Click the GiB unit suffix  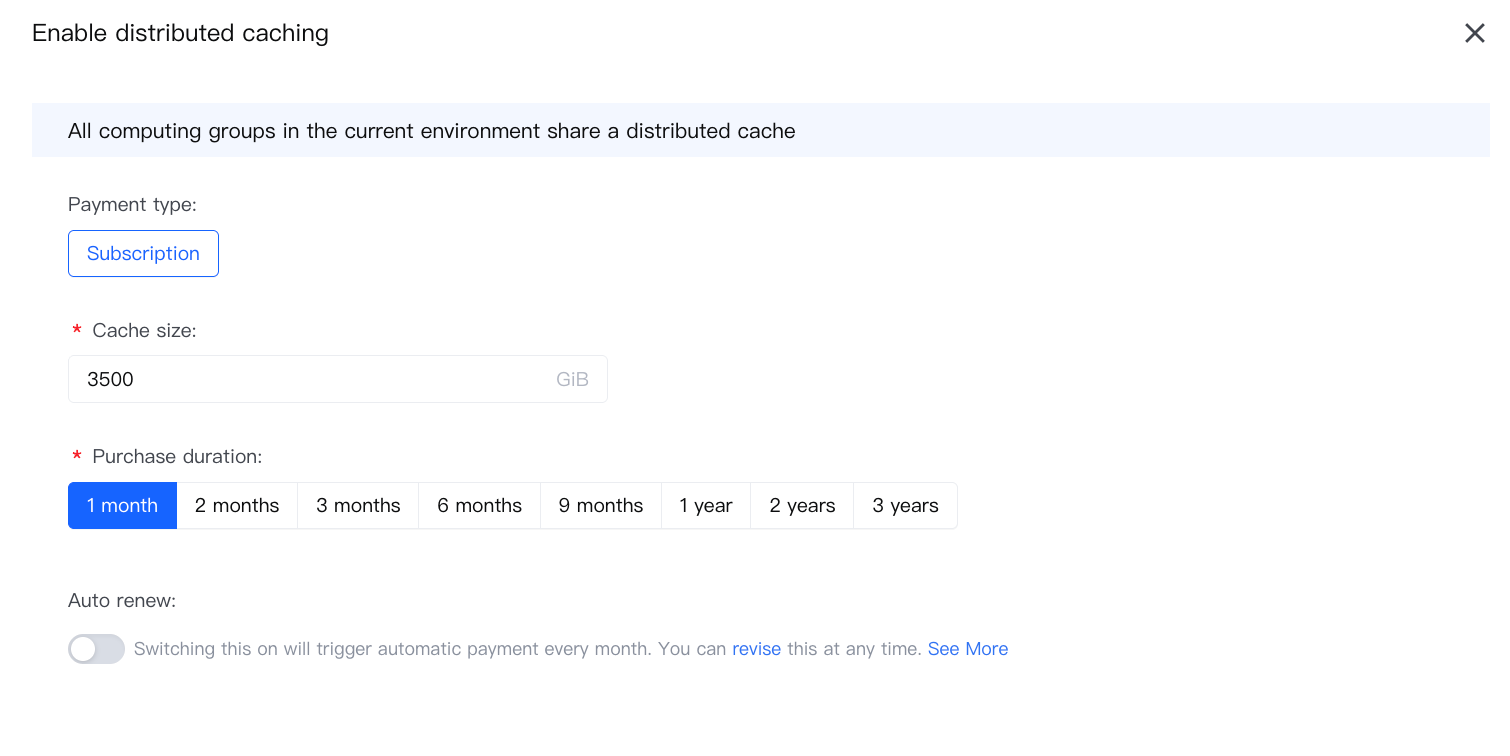pos(572,379)
